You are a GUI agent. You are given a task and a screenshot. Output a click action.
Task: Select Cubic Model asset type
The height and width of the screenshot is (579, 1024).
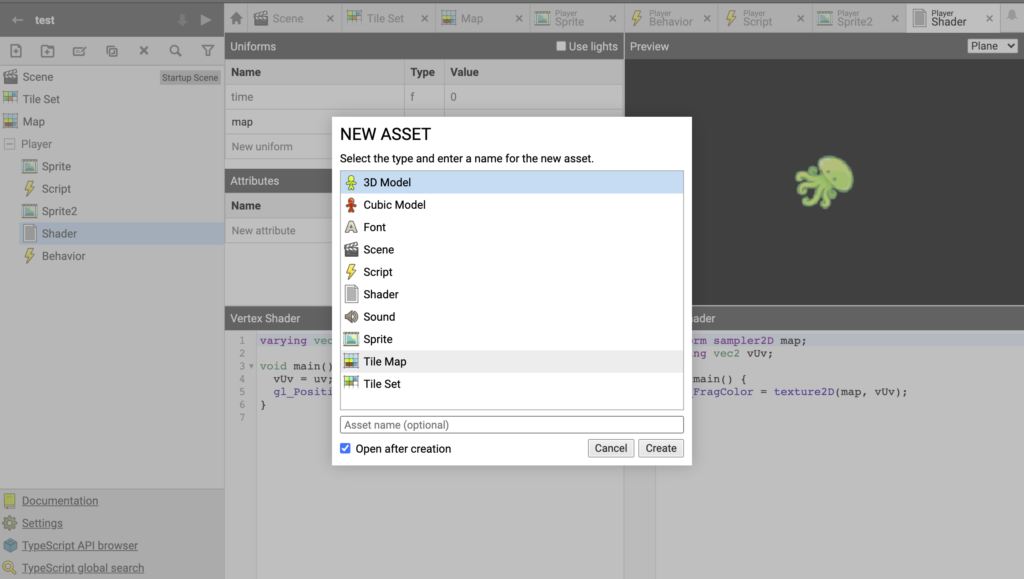[512, 205]
